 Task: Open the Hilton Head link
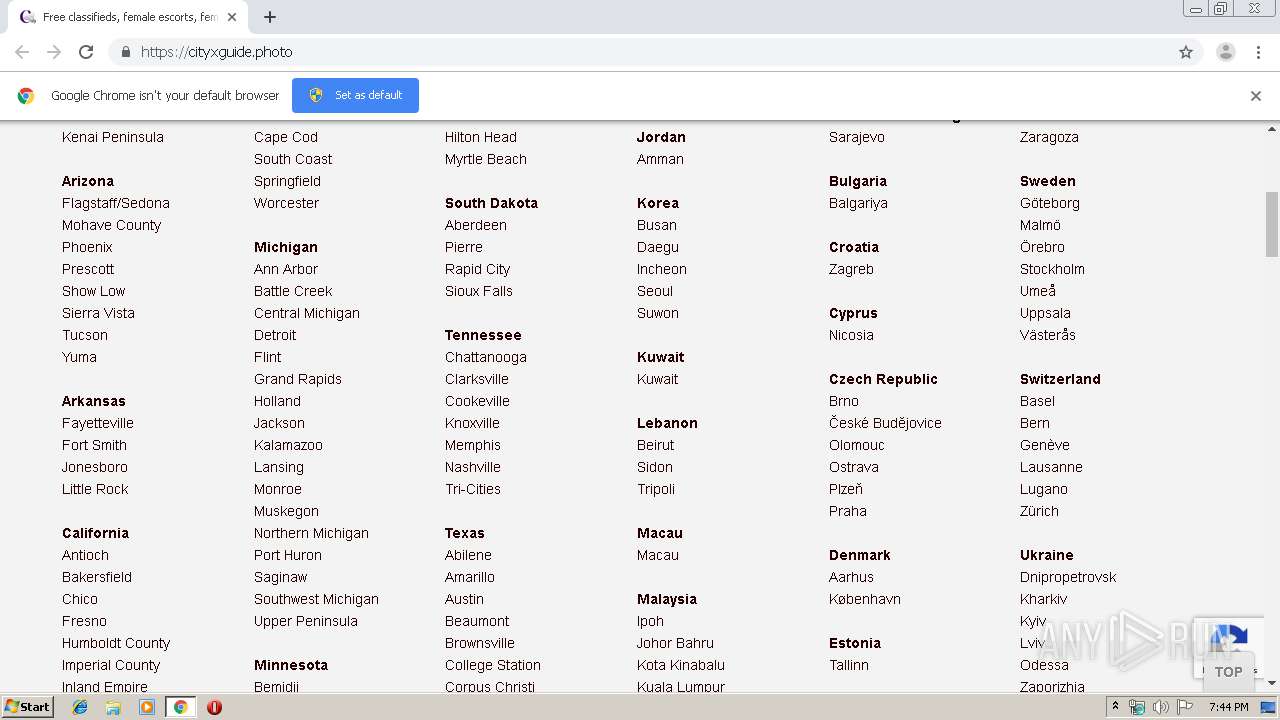click(x=481, y=137)
